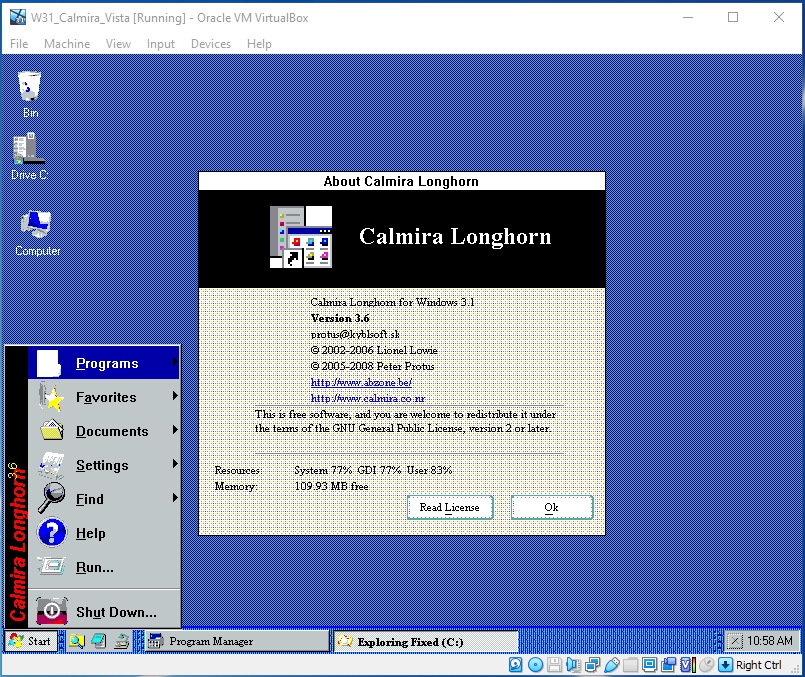
Task: Open the VirtualBox Devices menu
Action: pyautogui.click(x=210, y=44)
